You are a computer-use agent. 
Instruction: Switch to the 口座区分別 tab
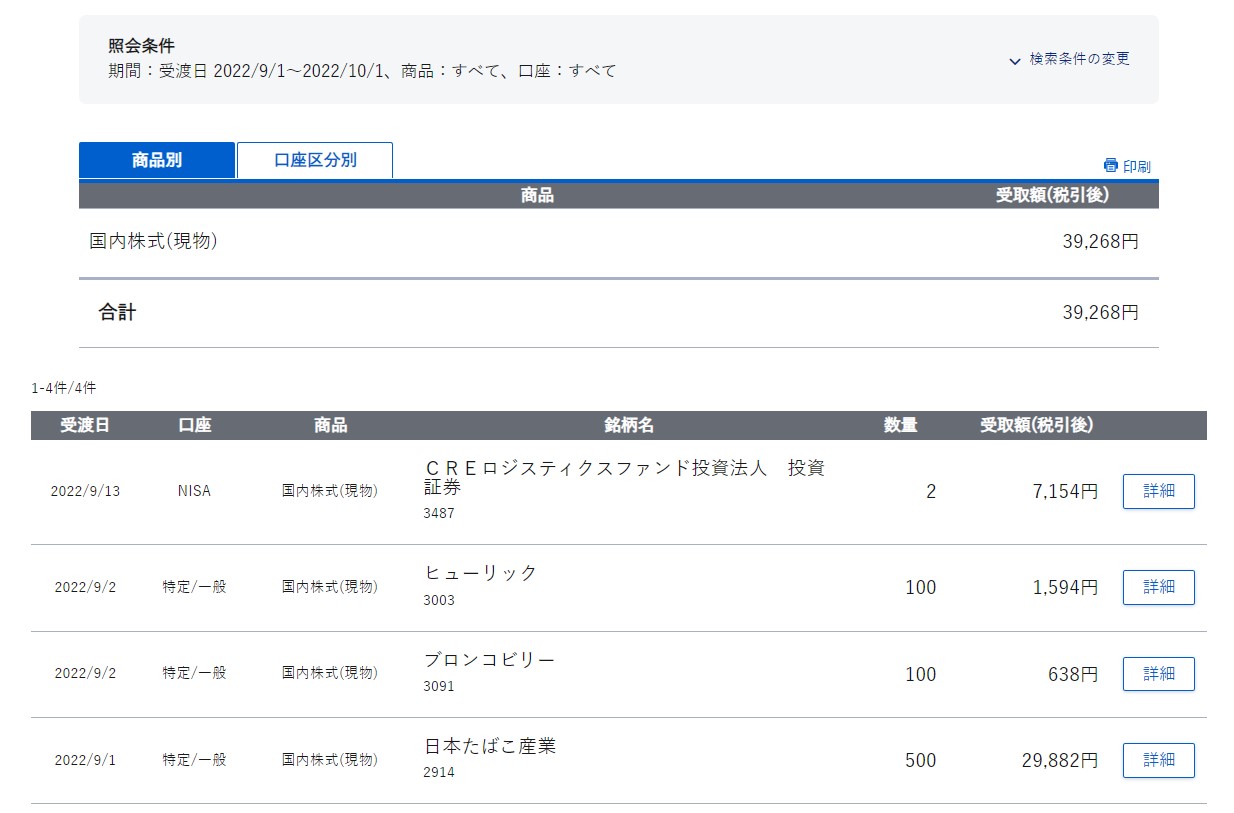point(315,160)
